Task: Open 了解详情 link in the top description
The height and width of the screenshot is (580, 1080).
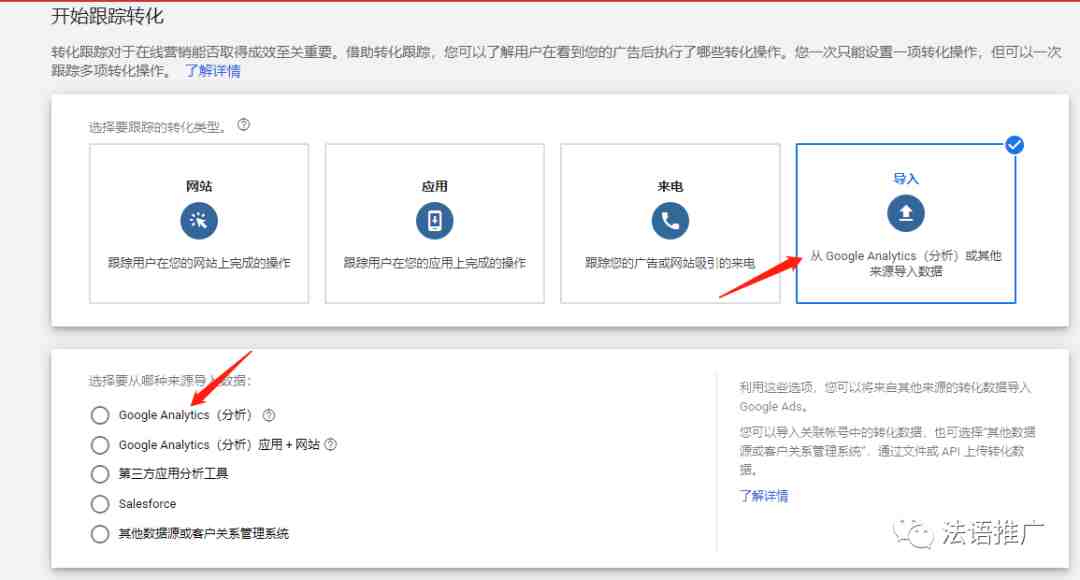Action: coord(213,70)
